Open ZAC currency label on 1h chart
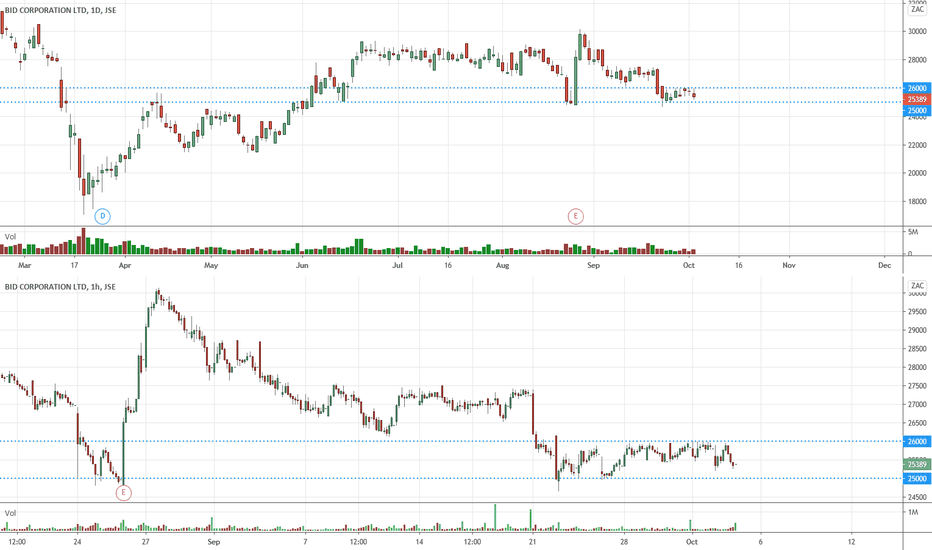The image size is (932, 550). 917,286
